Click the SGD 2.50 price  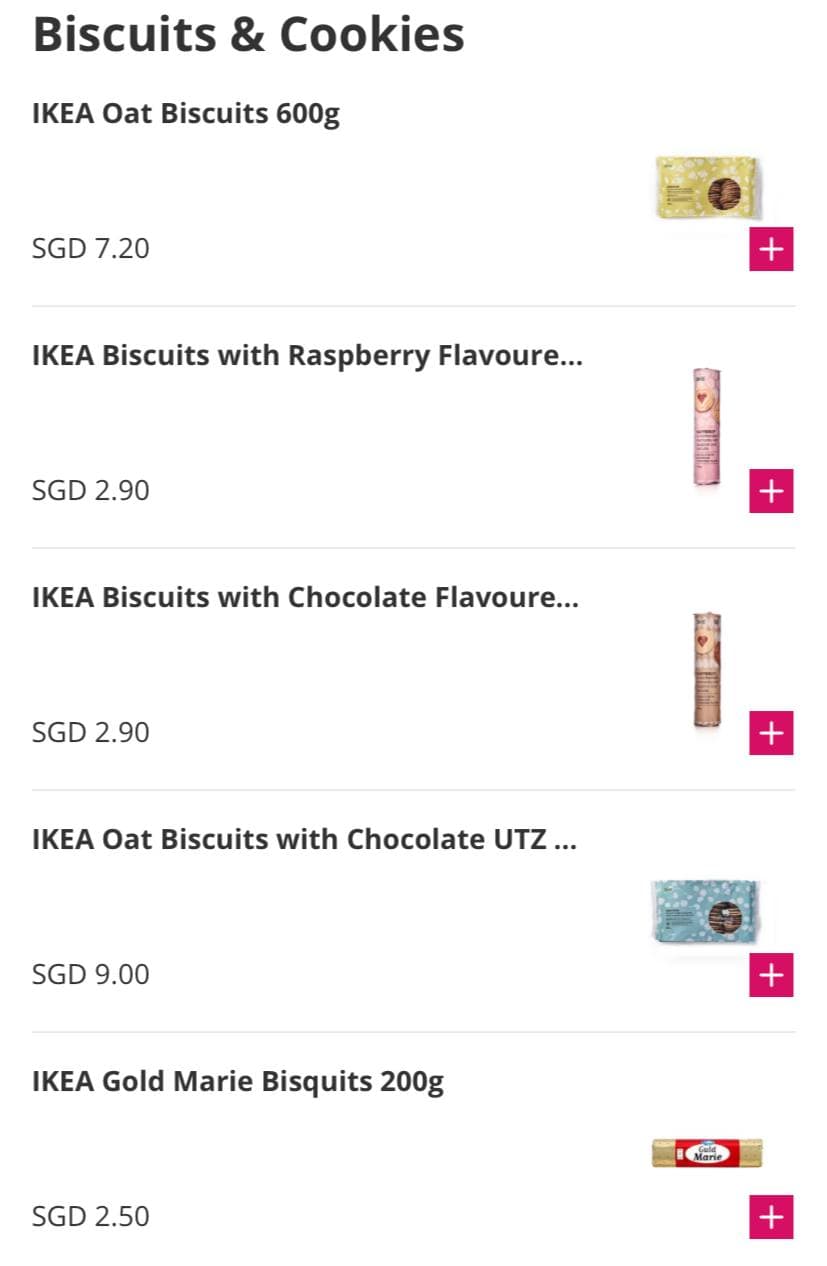point(91,1216)
